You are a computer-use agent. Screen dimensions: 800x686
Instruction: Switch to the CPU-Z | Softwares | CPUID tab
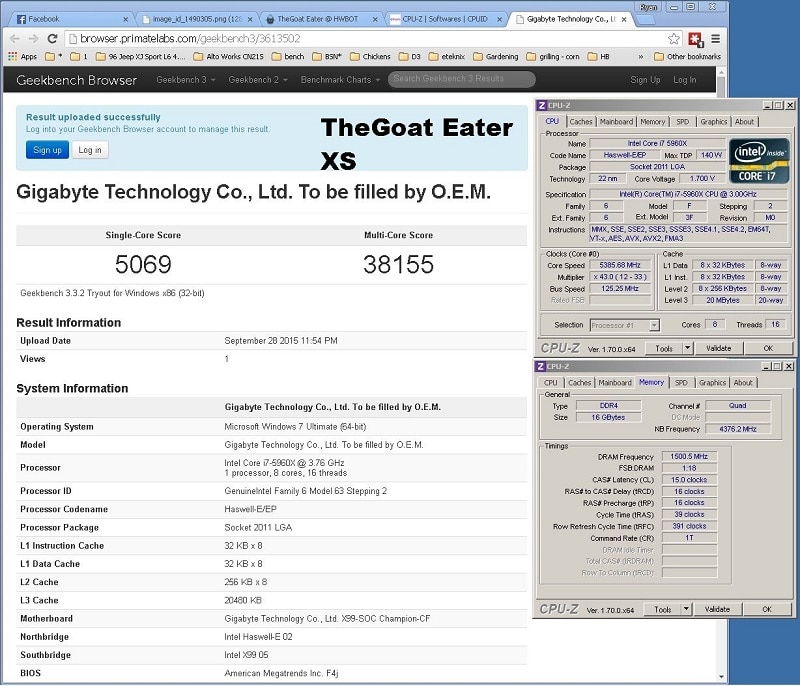pyautogui.click(x=445, y=19)
